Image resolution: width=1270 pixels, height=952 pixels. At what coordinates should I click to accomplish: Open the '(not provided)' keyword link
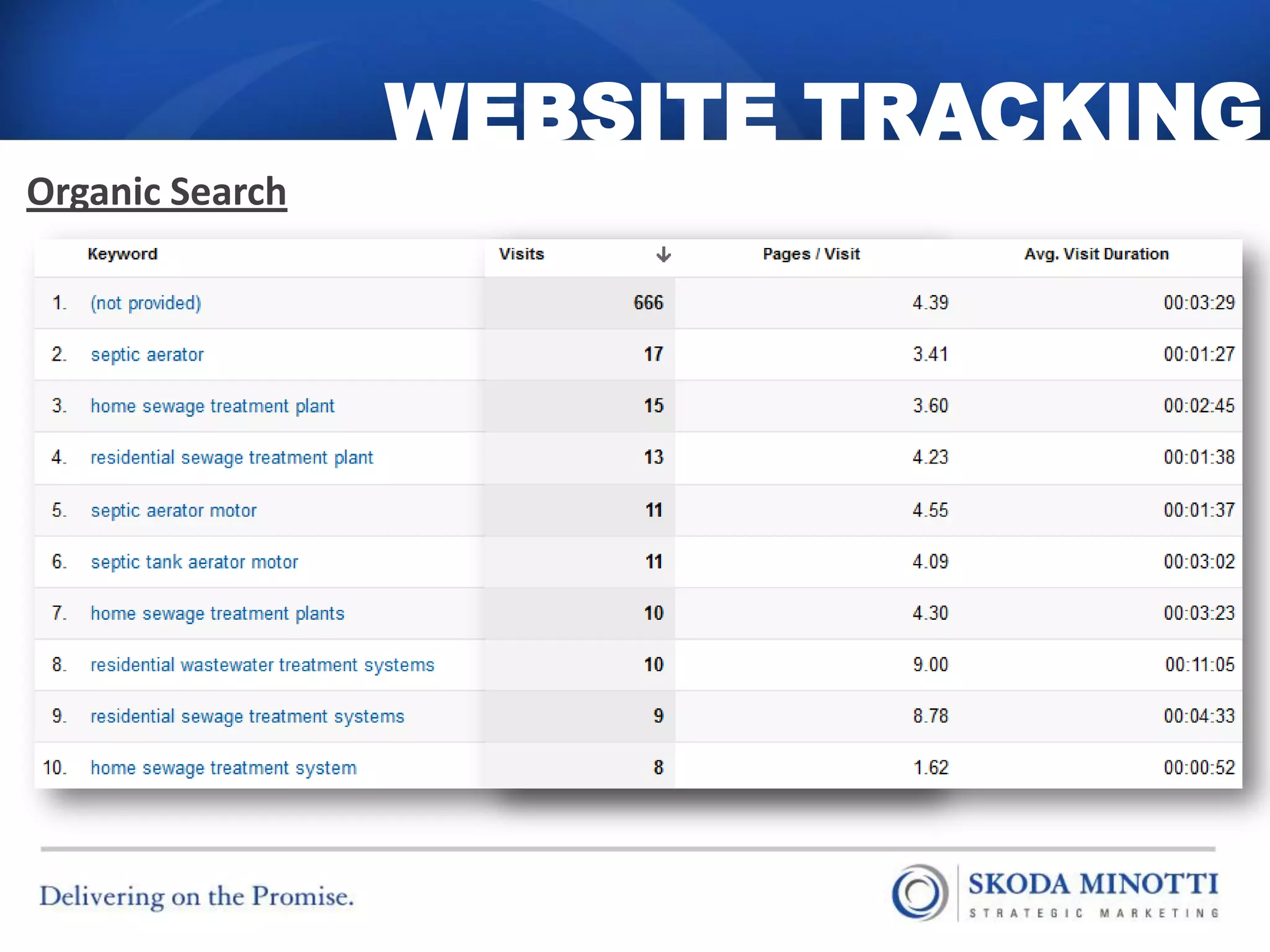[146, 303]
